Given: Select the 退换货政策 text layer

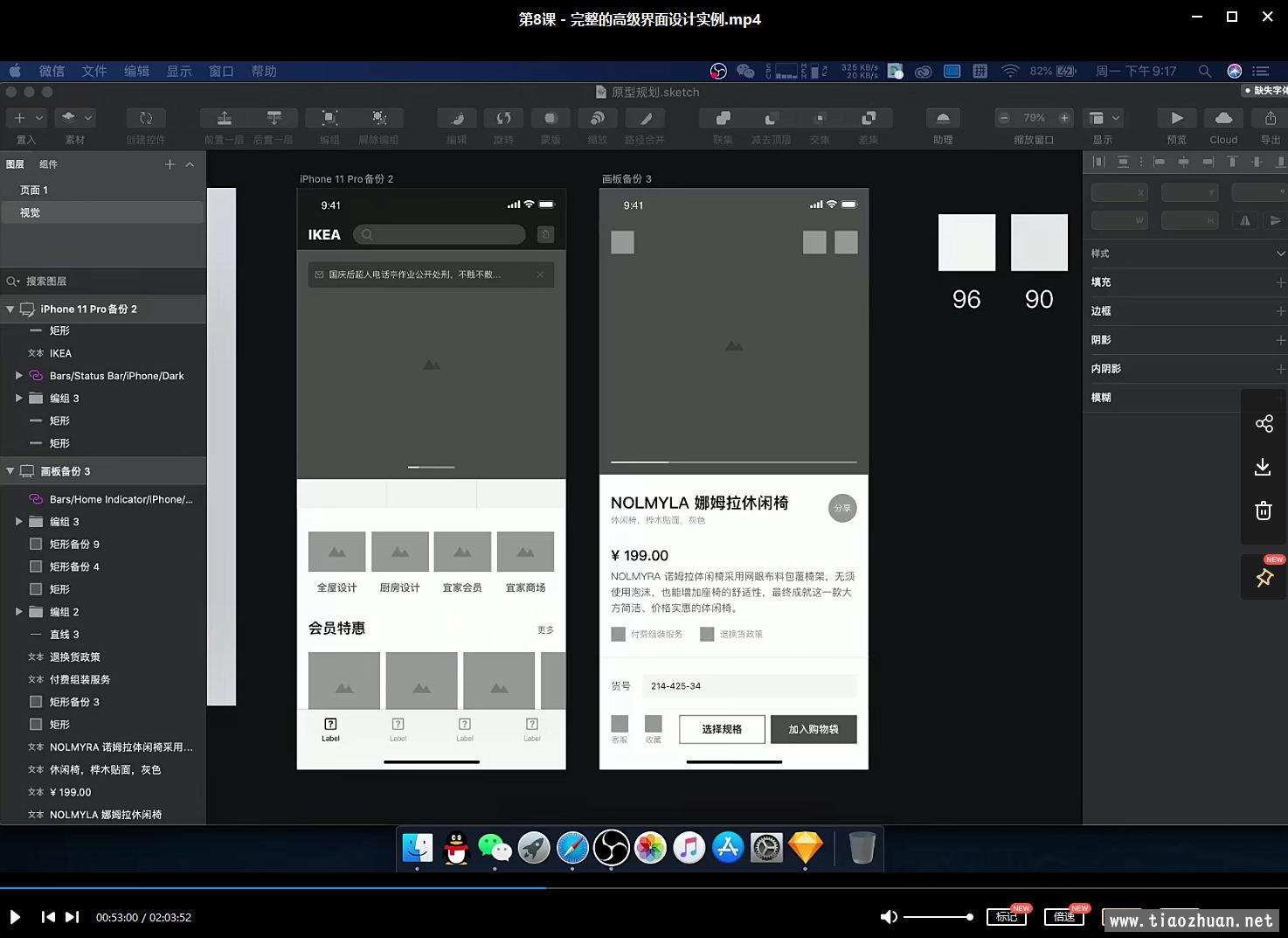Looking at the screenshot, I should (x=75, y=657).
